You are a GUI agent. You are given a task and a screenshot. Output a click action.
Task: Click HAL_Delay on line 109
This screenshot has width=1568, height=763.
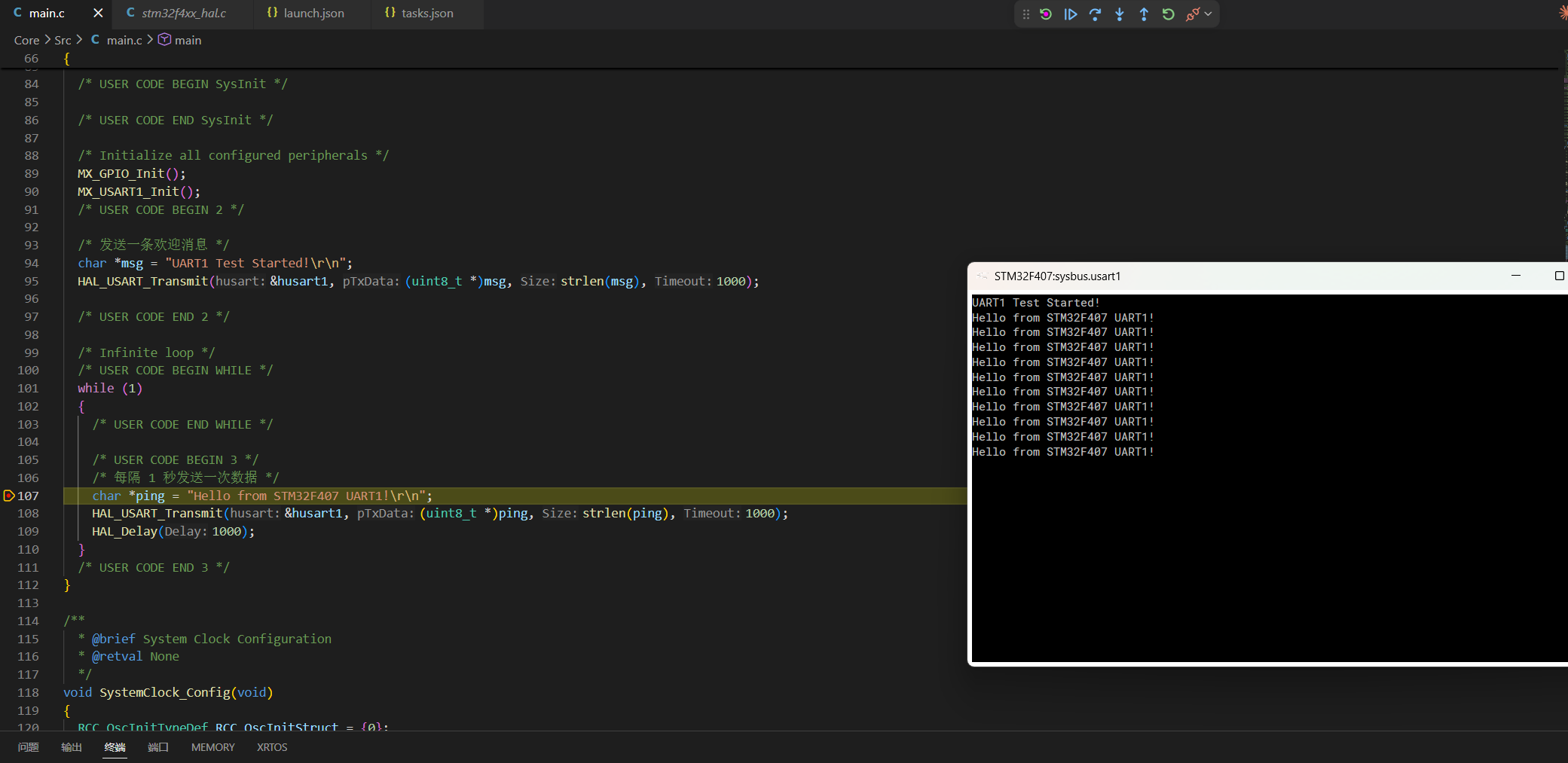(124, 531)
